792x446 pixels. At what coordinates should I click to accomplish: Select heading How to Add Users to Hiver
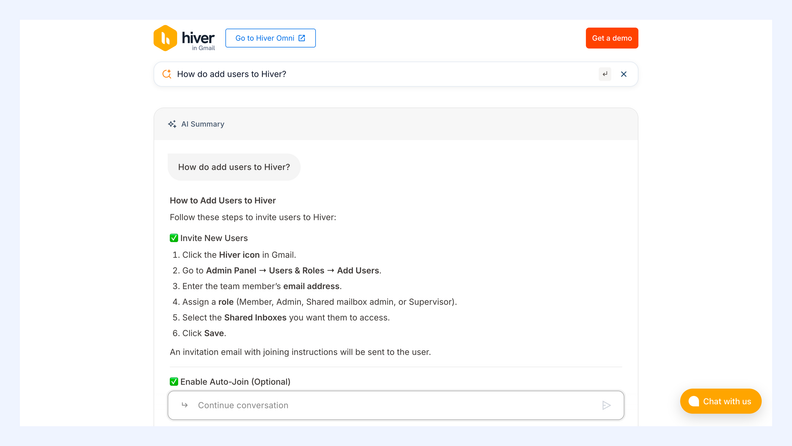click(223, 201)
